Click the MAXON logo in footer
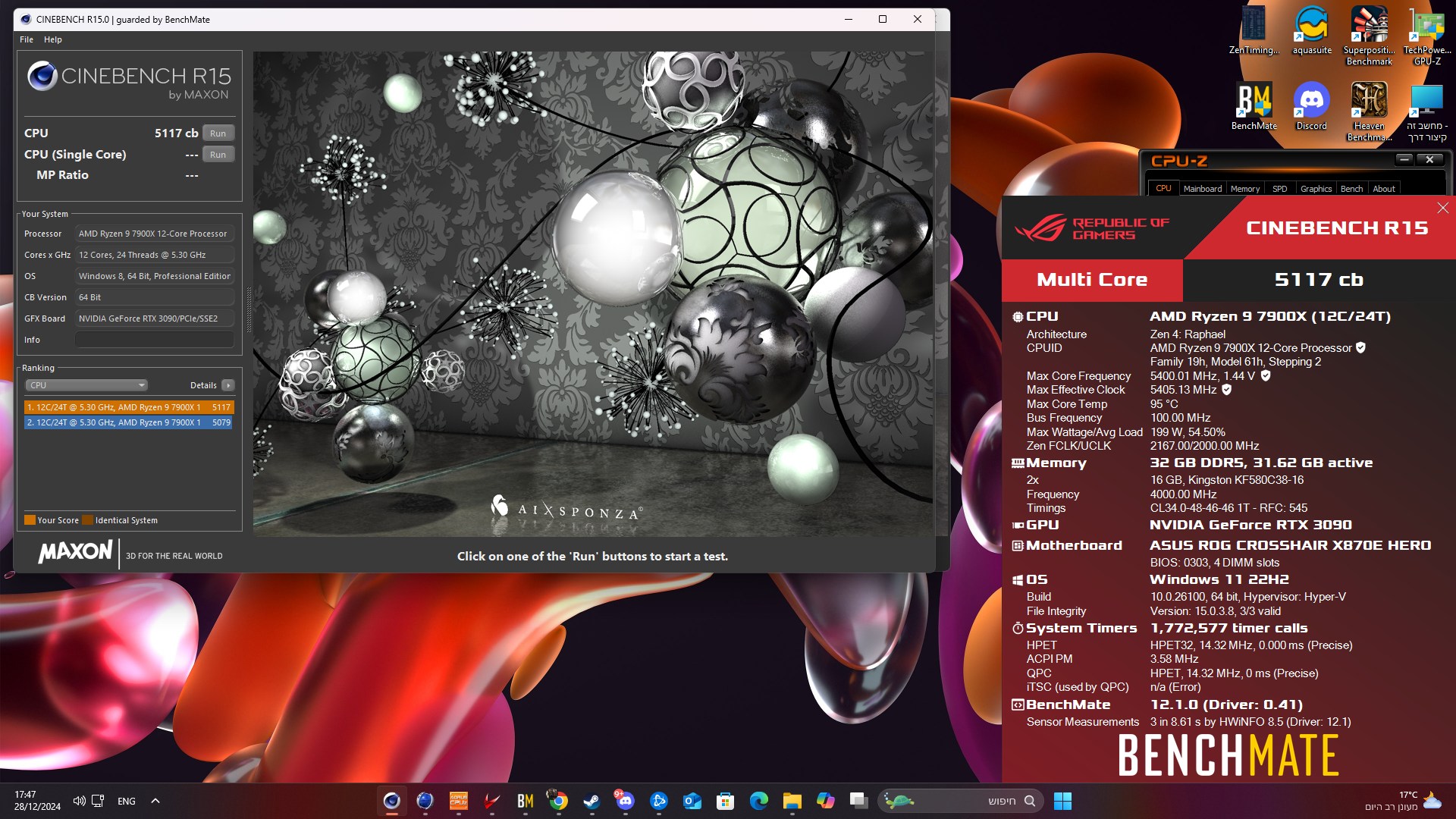 click(75, 552)
